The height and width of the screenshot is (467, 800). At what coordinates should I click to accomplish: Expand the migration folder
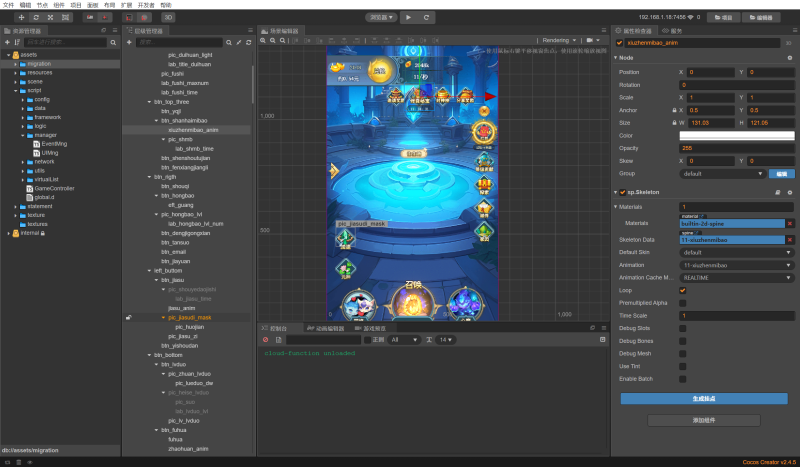[16, 64]
